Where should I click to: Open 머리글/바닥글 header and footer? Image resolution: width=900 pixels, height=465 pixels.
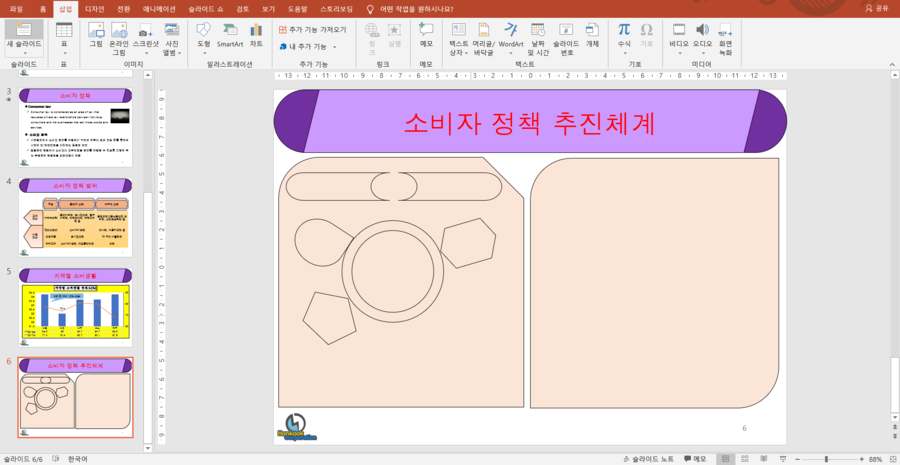(484, 38)
